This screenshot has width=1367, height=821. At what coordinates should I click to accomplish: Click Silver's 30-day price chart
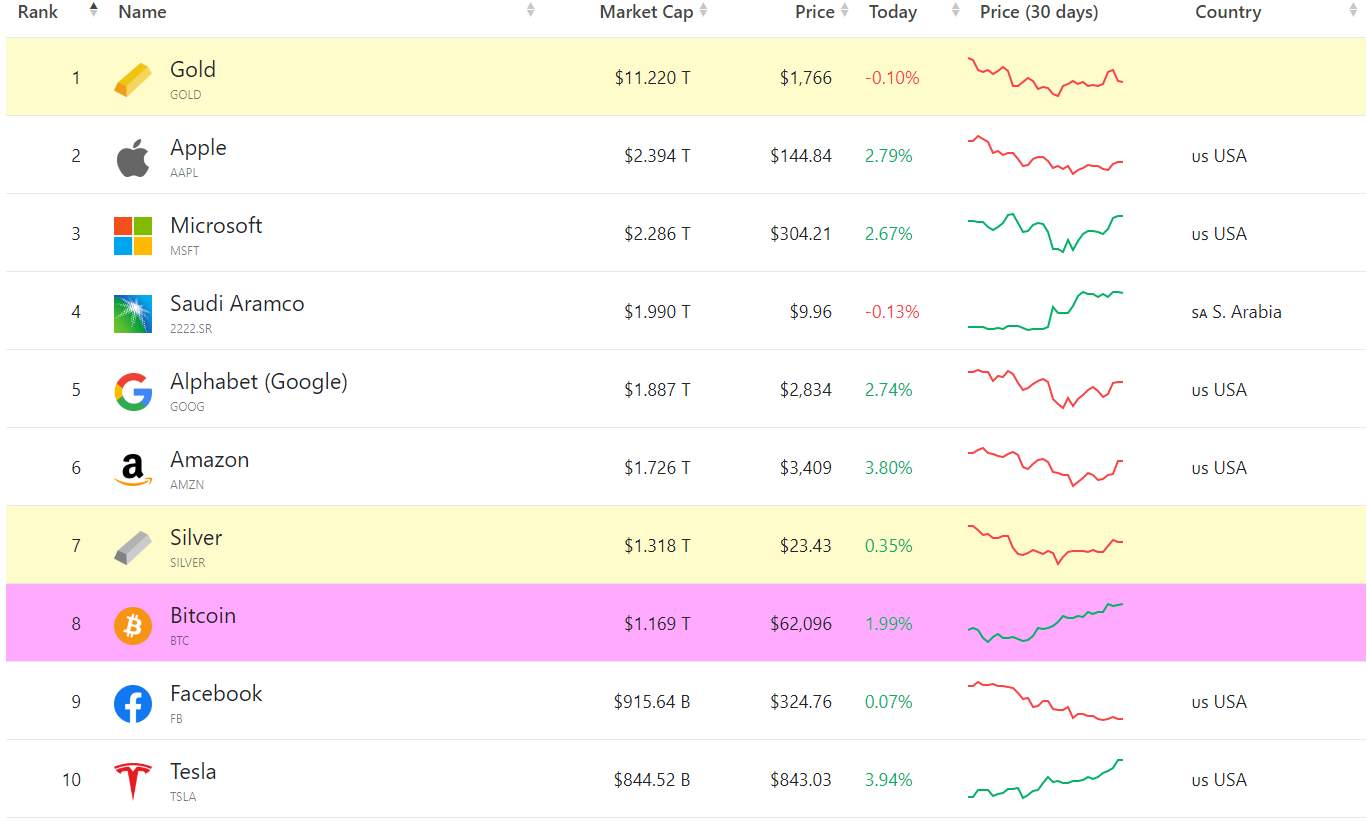(1045, 545)
